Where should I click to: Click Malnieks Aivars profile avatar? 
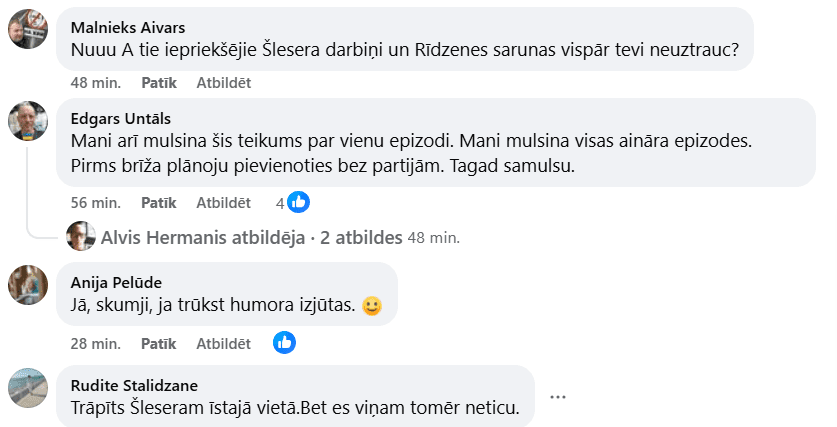click(28, 29)
